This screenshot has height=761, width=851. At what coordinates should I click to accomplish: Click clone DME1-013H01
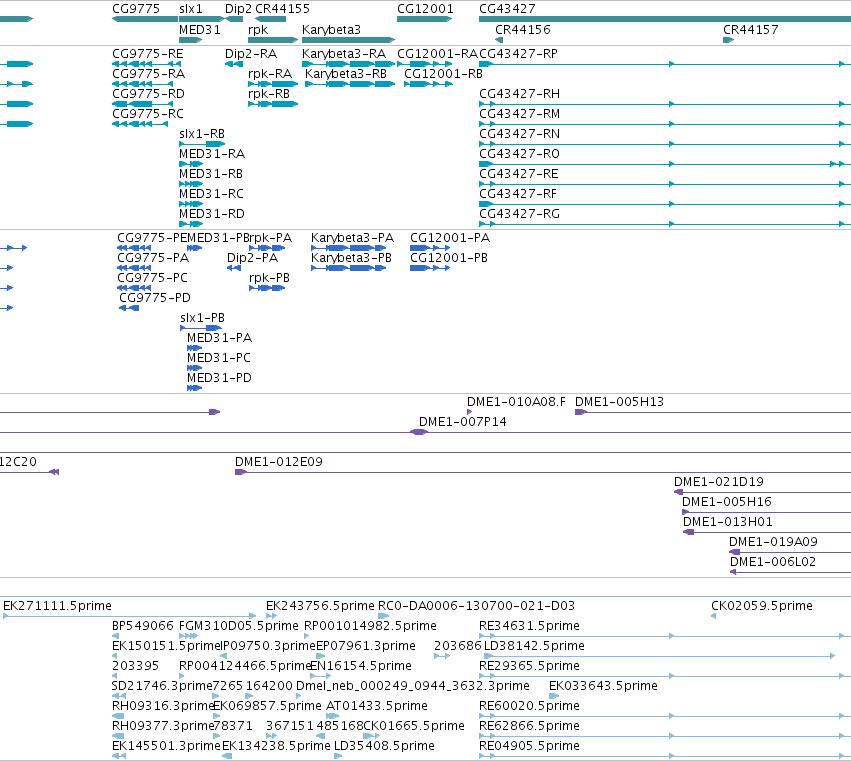tap(767, 532)
